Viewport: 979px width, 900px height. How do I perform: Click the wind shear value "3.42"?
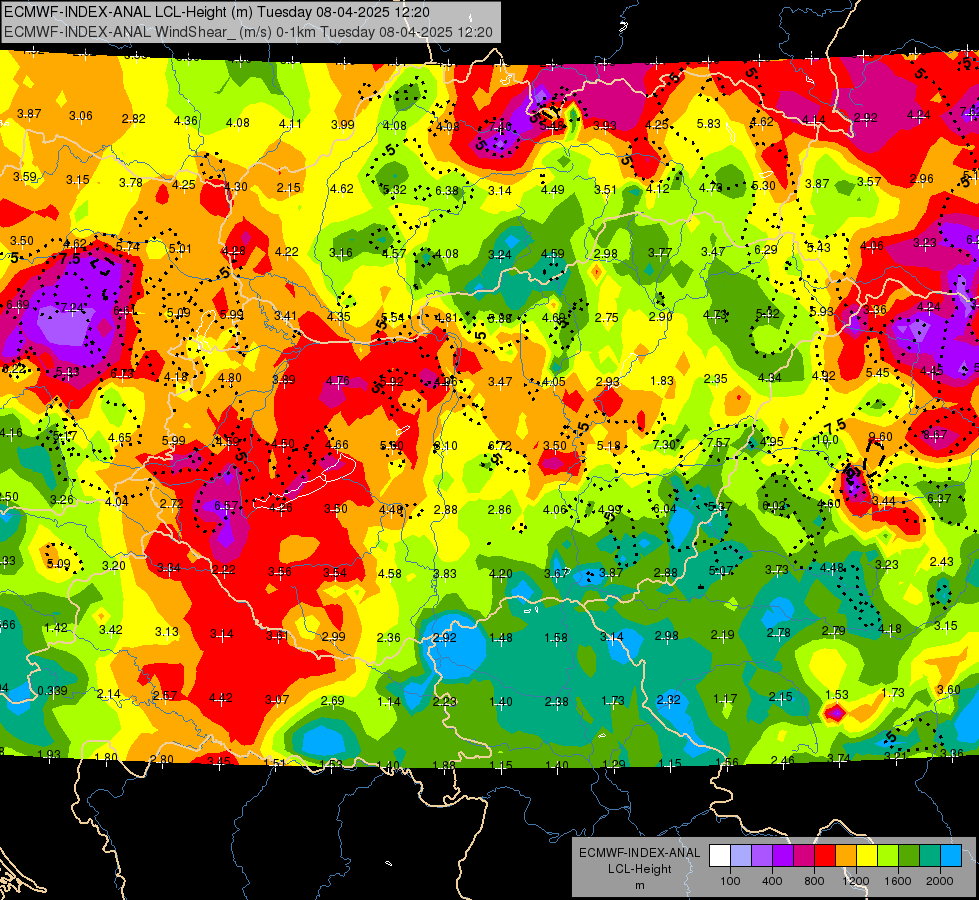[x=111, y=629]
